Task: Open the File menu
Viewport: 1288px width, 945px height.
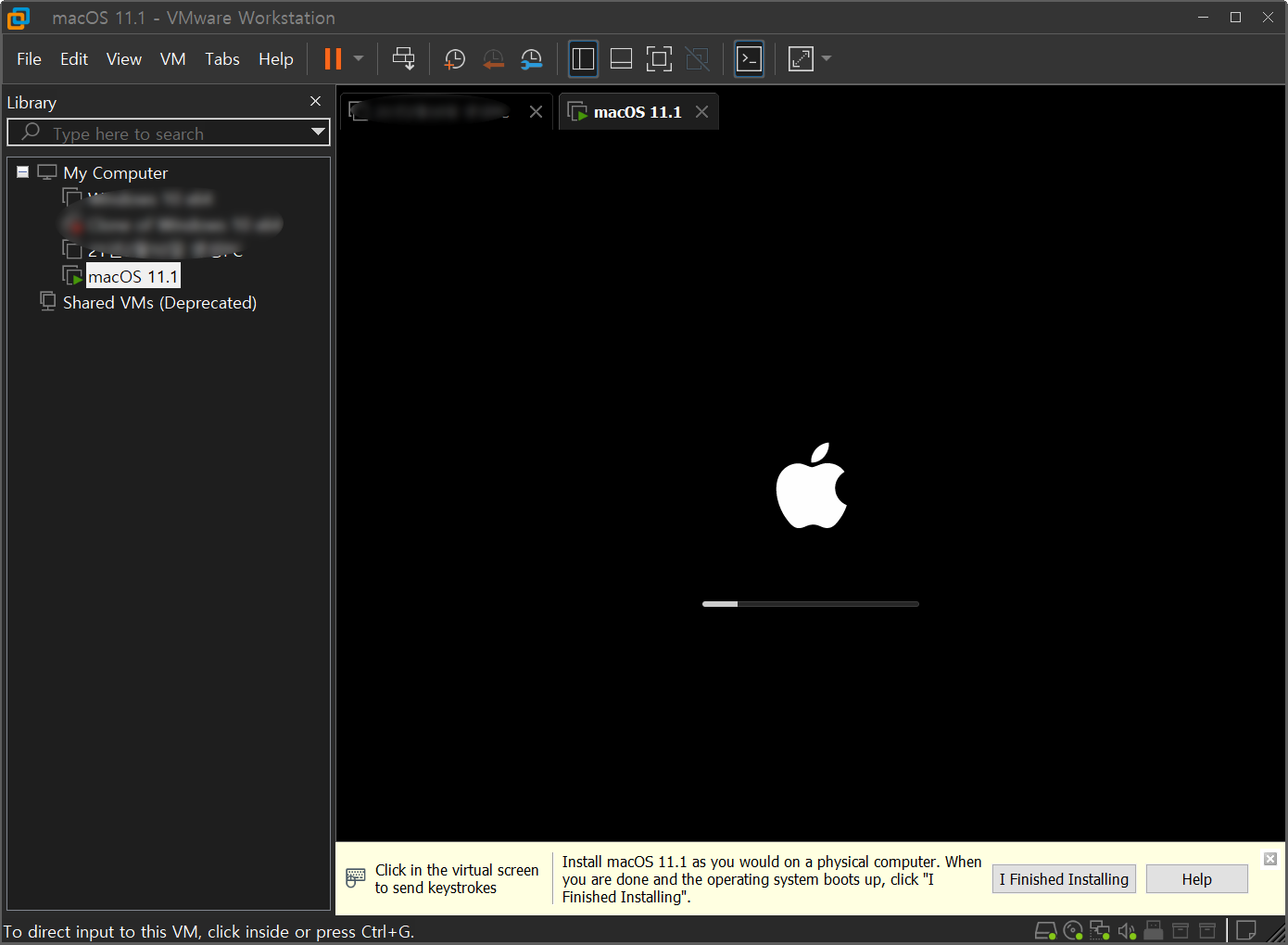Action: pyautogui.click(x=29, y=59)
